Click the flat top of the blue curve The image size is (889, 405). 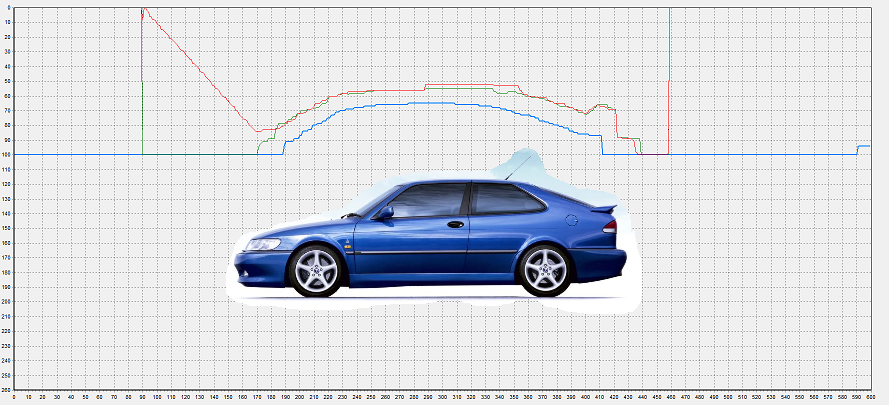414,102
